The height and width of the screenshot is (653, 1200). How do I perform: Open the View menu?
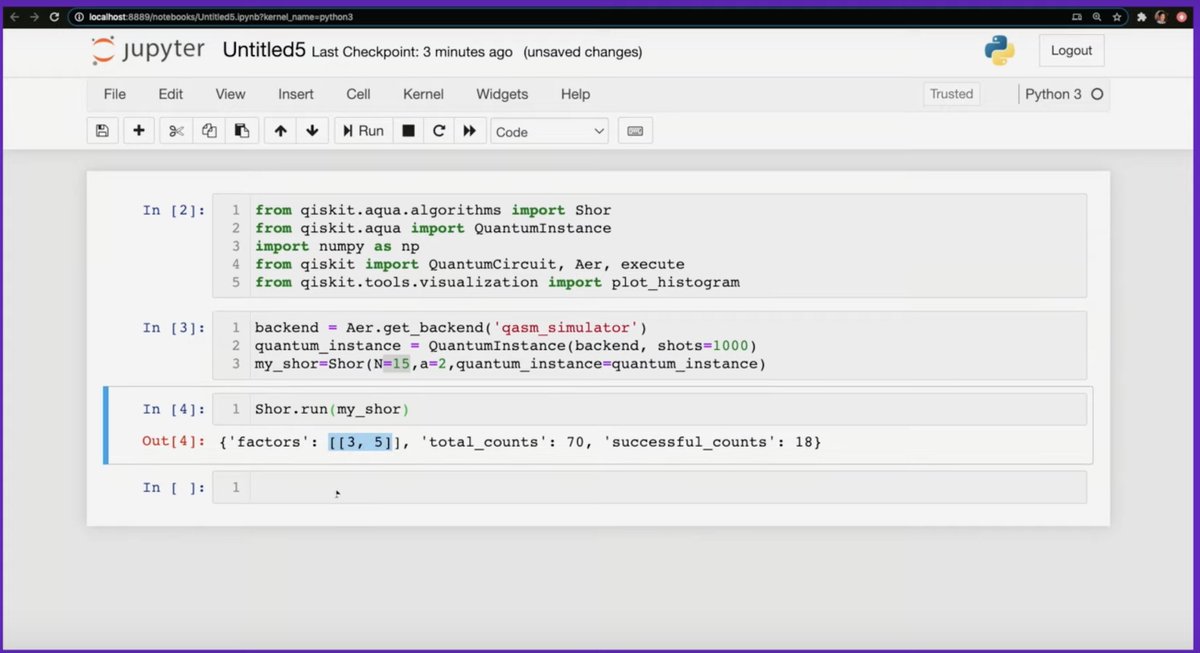[230, 94]
